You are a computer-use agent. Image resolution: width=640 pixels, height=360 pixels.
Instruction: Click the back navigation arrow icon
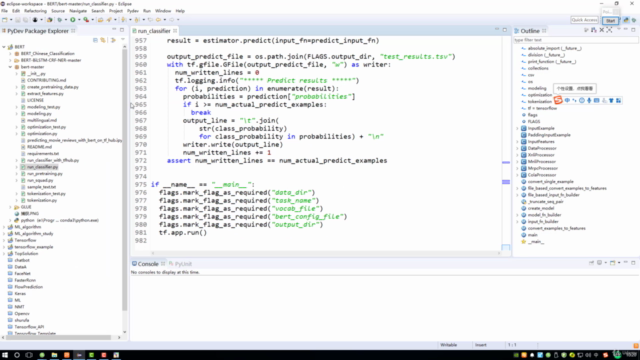pos(158,20)
